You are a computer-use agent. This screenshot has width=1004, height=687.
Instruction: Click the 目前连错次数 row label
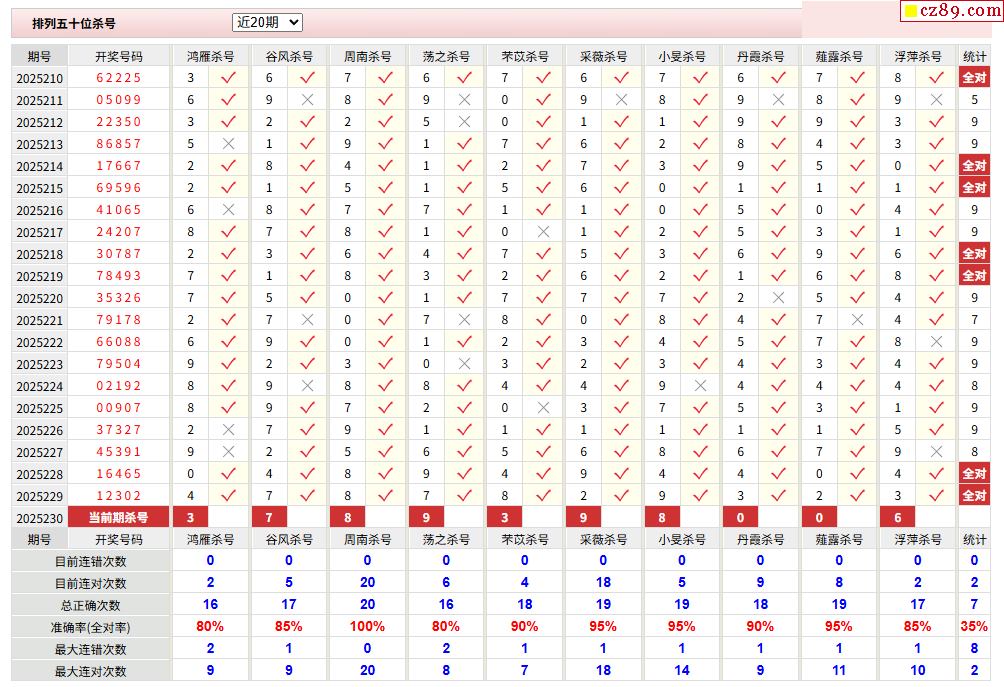90,562
